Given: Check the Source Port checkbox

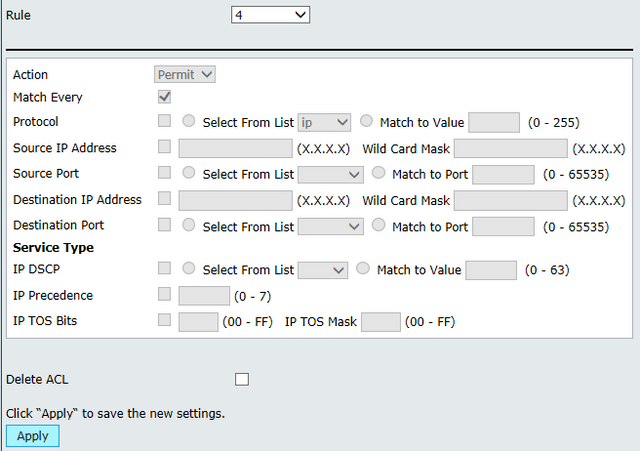Looking at the screenshot, I should [164, 172].
